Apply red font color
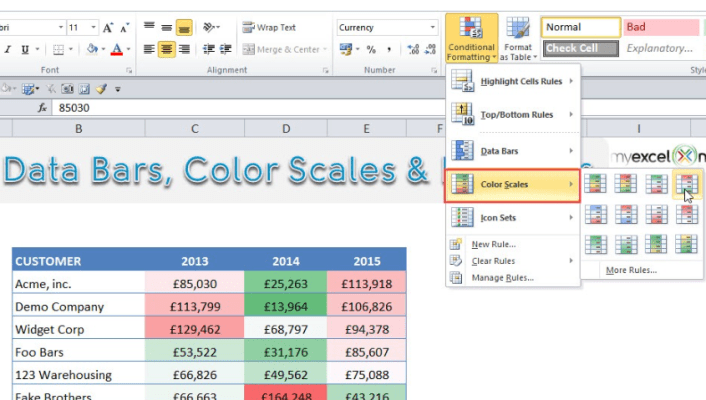This screenshot has height=400, width=706. pyautogui.click(x=117, y=49)
